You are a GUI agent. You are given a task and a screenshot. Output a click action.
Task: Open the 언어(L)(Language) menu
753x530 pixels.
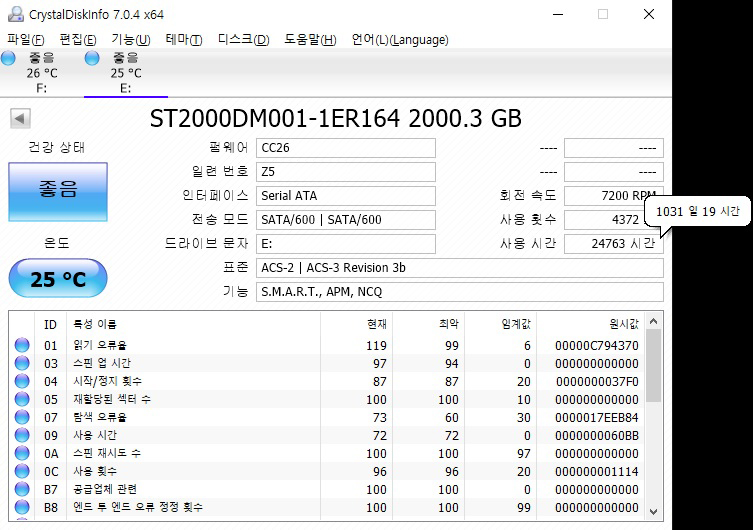tap(400, 39)
